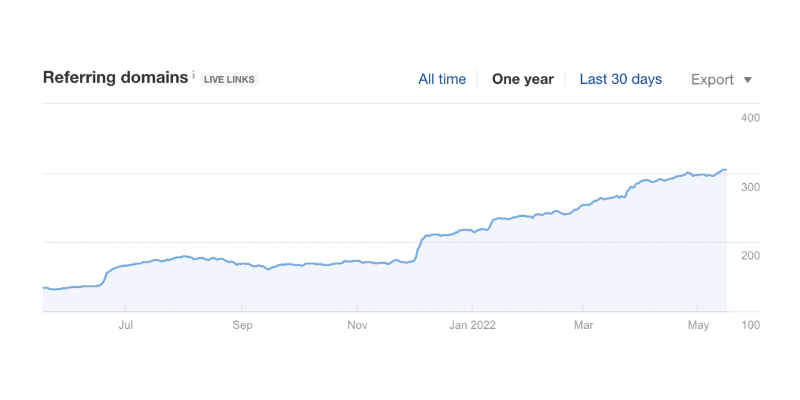Screen dimensions: 800x400
Task: Click the May label on the x-axis
Action: coord(698,326)
